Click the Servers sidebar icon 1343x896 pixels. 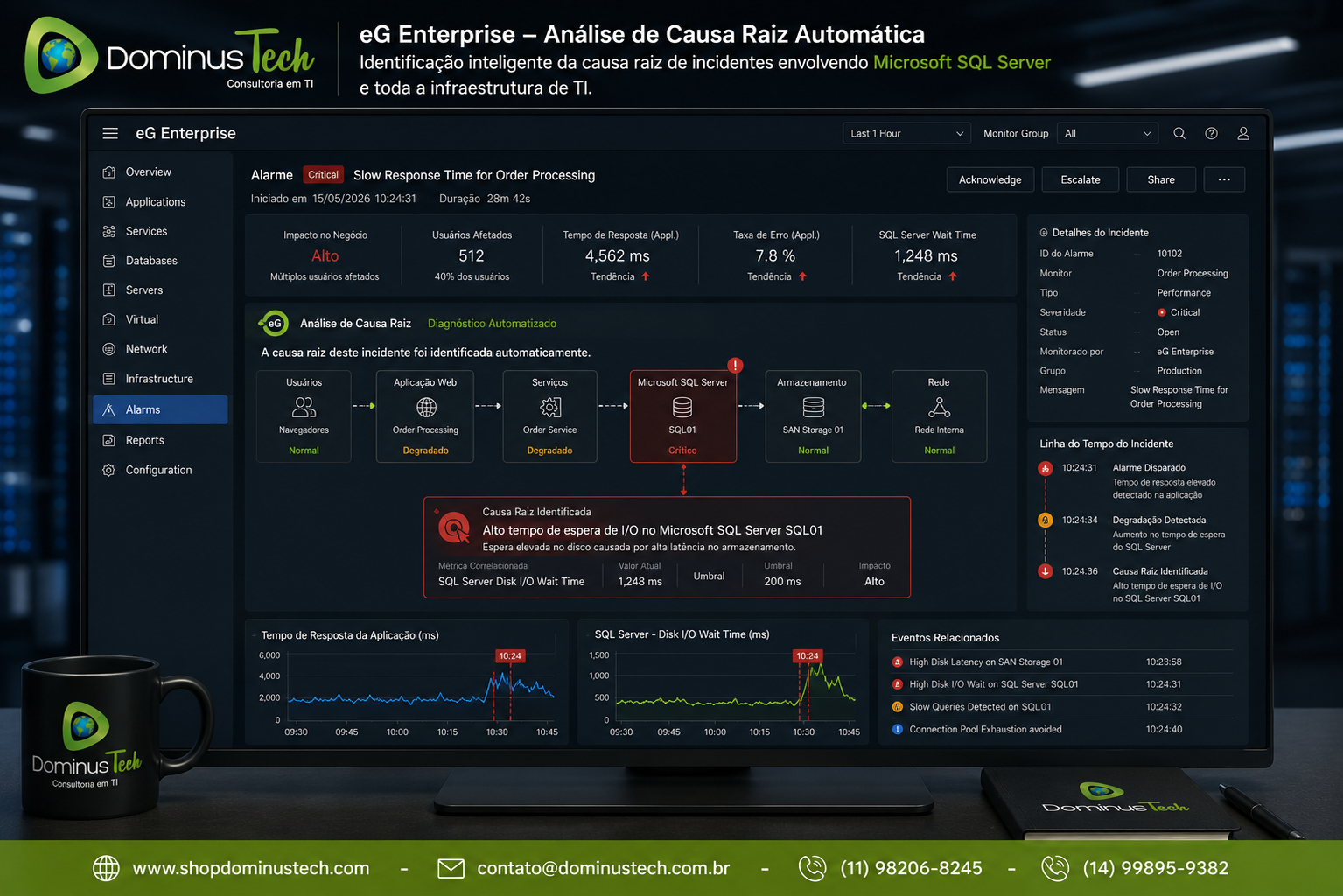[109, 290]
